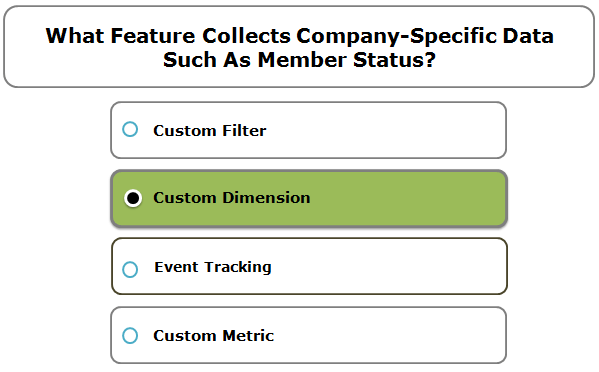Click "Member Status?" in the question heading
The height and width of the screenshot is (372, 599).
tap(346, 60)
